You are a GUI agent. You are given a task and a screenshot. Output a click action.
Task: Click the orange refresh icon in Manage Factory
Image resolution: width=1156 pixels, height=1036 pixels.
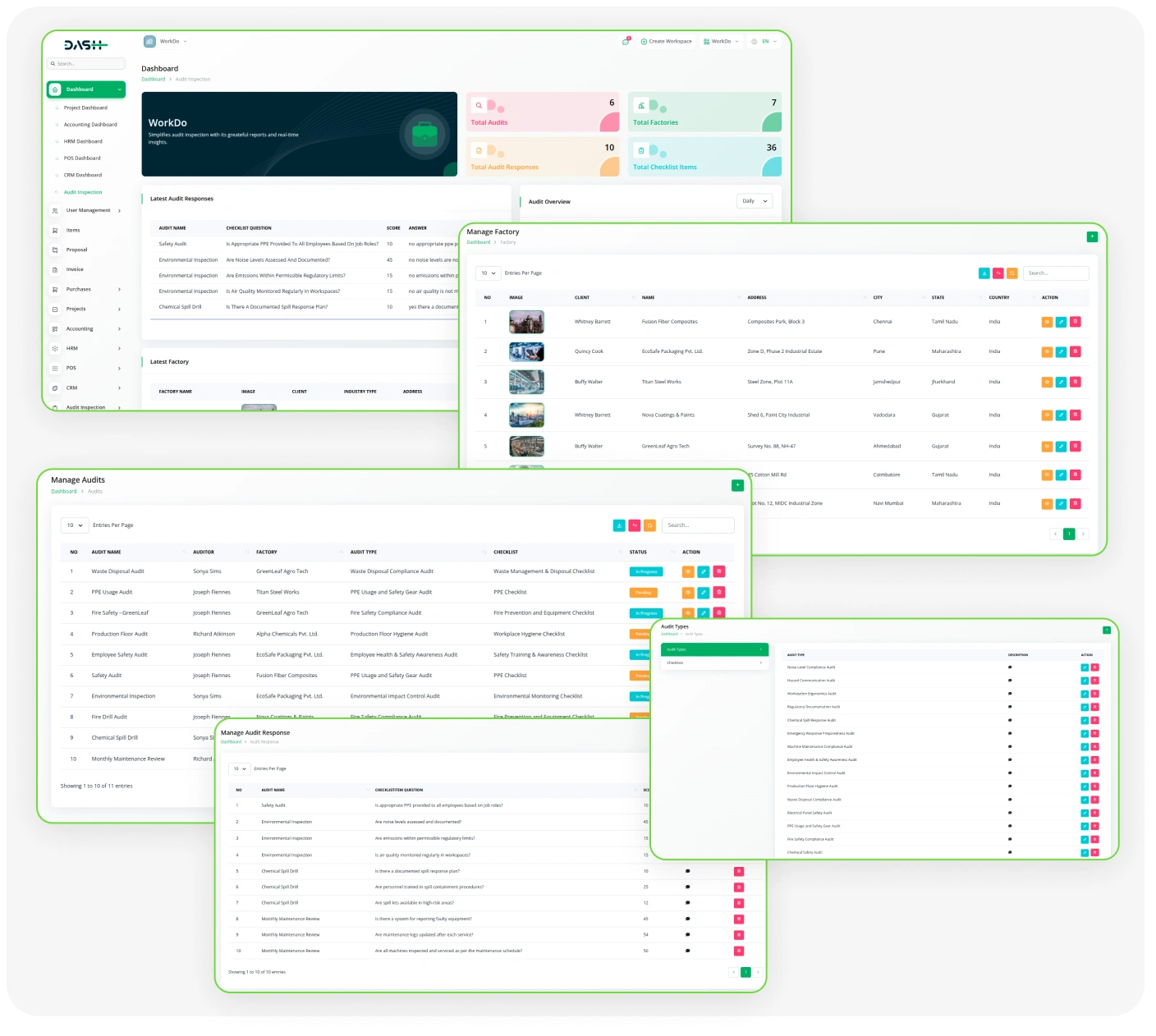tap(1012, 273)
